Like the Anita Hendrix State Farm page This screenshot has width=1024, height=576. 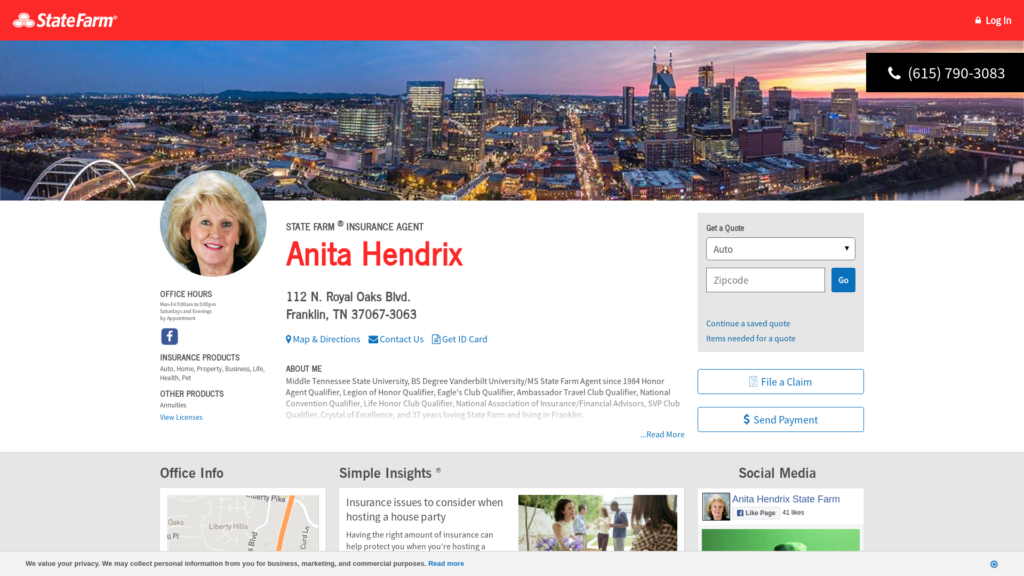pos(756,513)
